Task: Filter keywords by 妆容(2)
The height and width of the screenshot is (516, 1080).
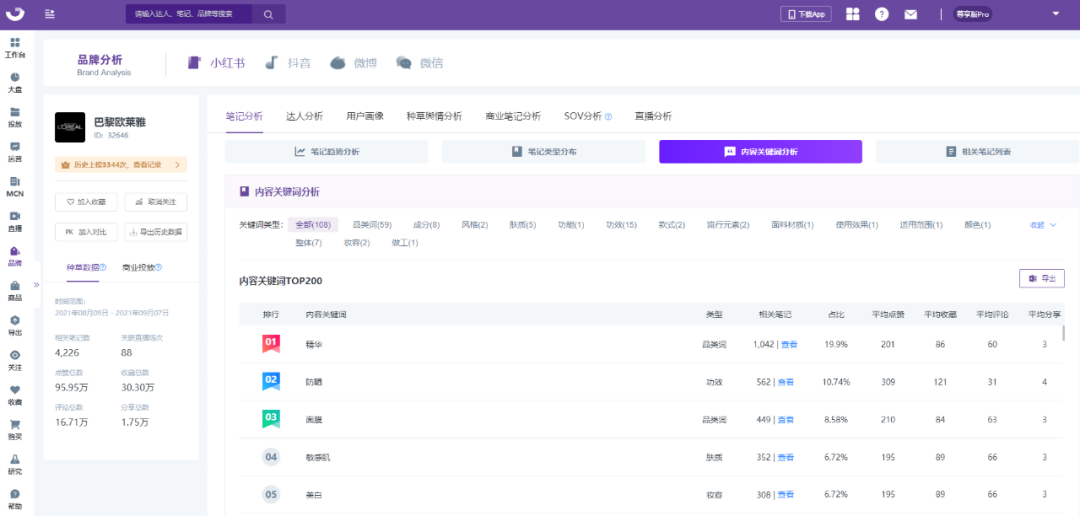Action: point(357,242)
